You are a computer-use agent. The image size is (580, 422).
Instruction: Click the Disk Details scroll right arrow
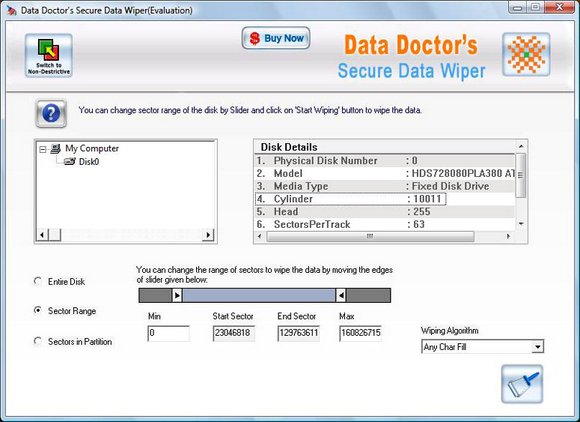click(x=509, y=236)
